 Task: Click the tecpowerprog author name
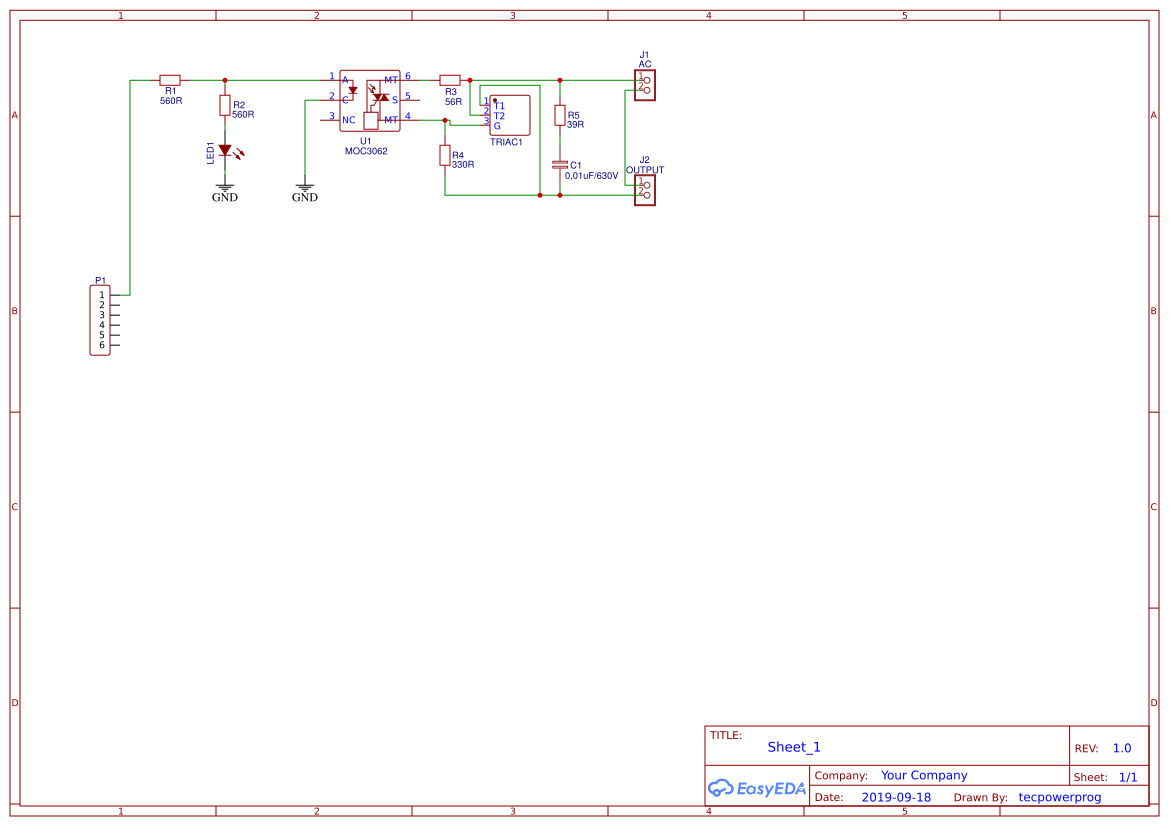1060,797
